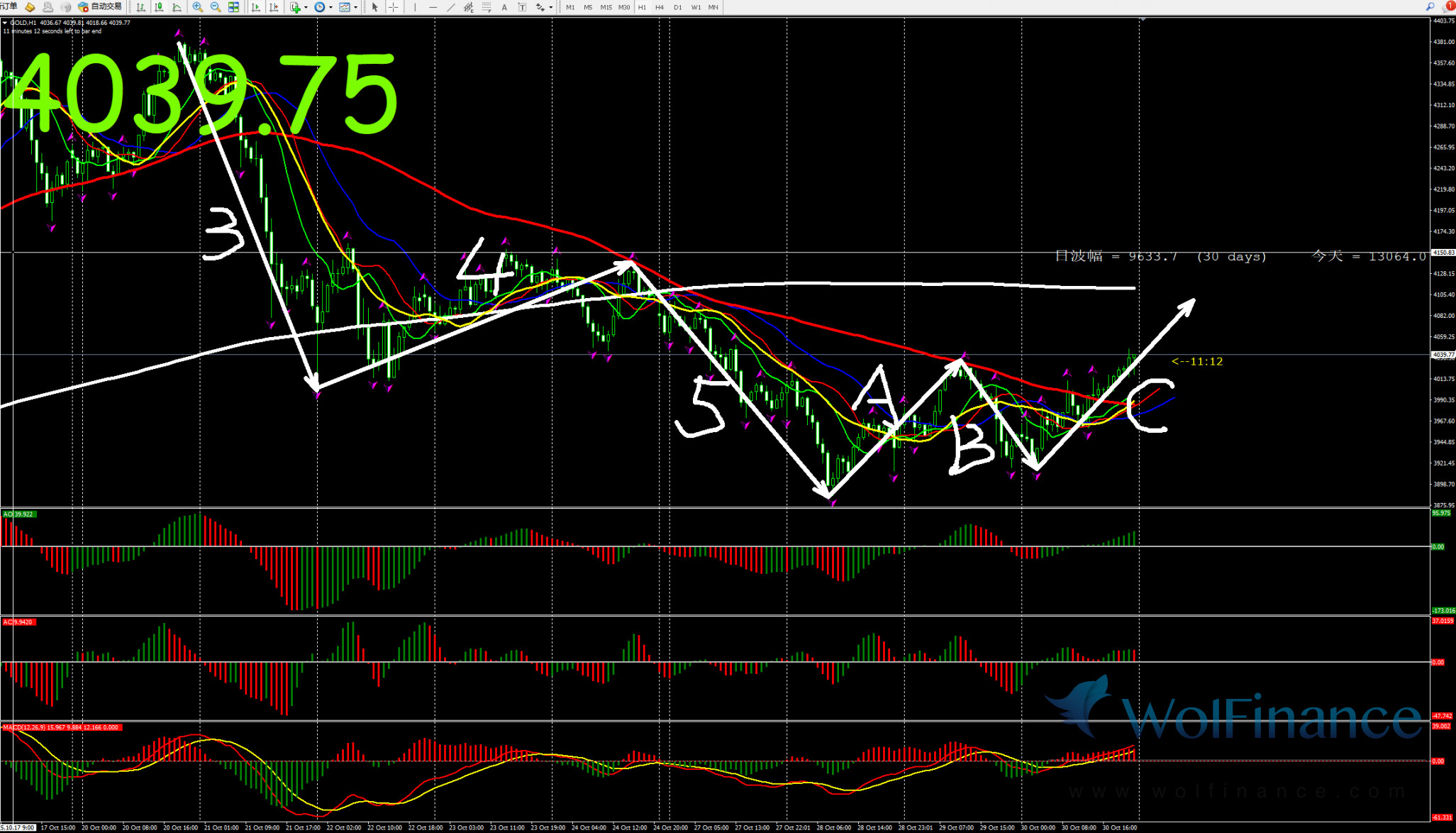Click the zoom out magnifier icon
Viewport: 1456px width, 833px height.
pos(216,7)
